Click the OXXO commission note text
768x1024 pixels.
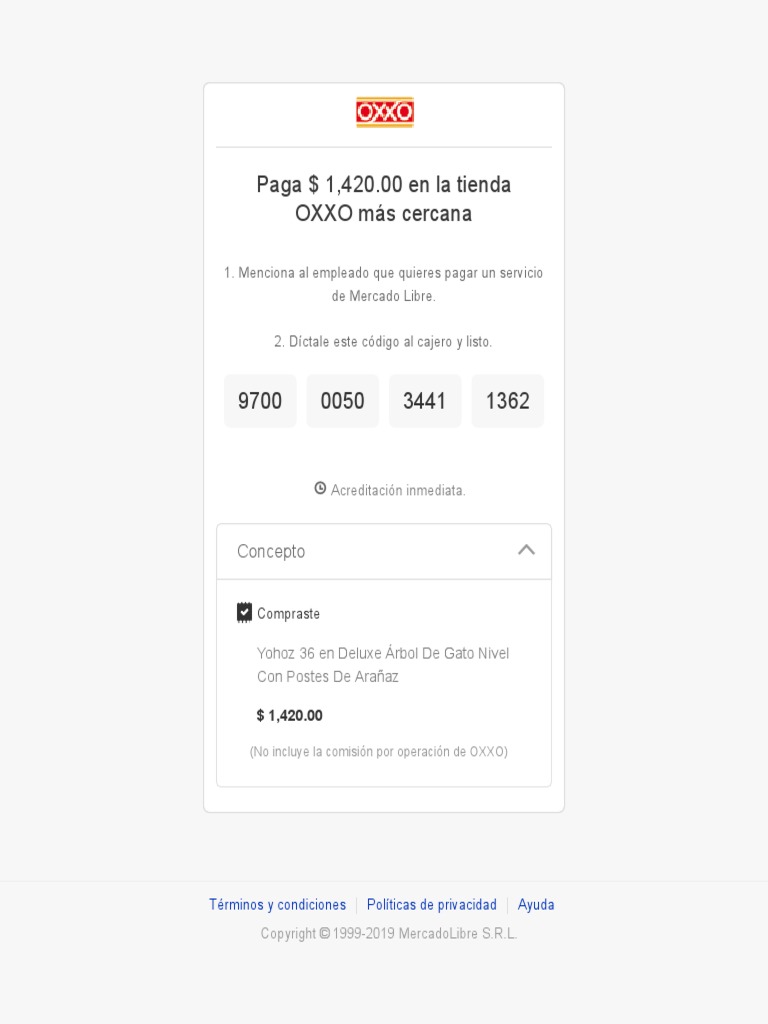(379, 752)
